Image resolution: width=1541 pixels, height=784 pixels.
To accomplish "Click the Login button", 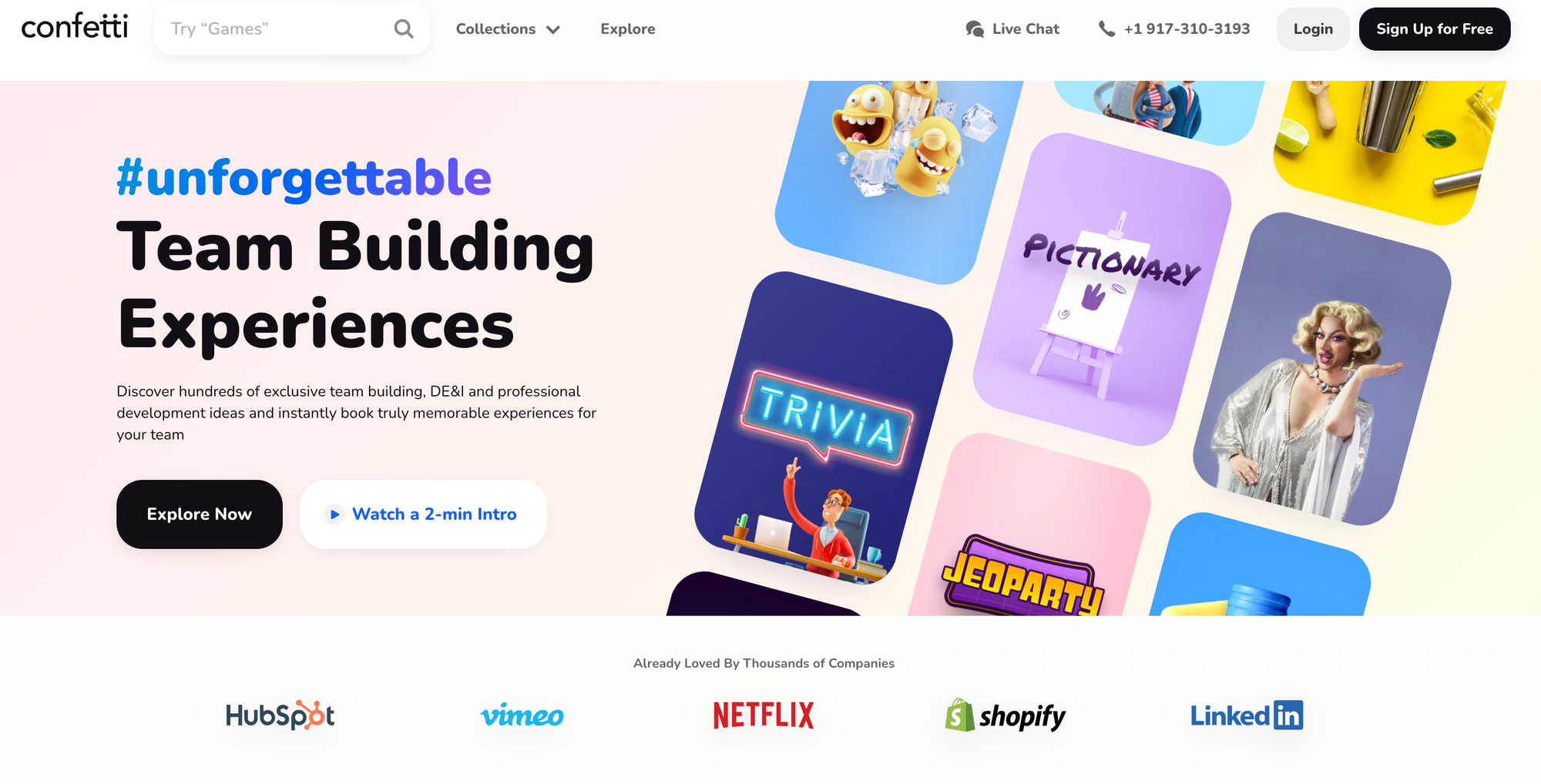I will point(1313,29).
